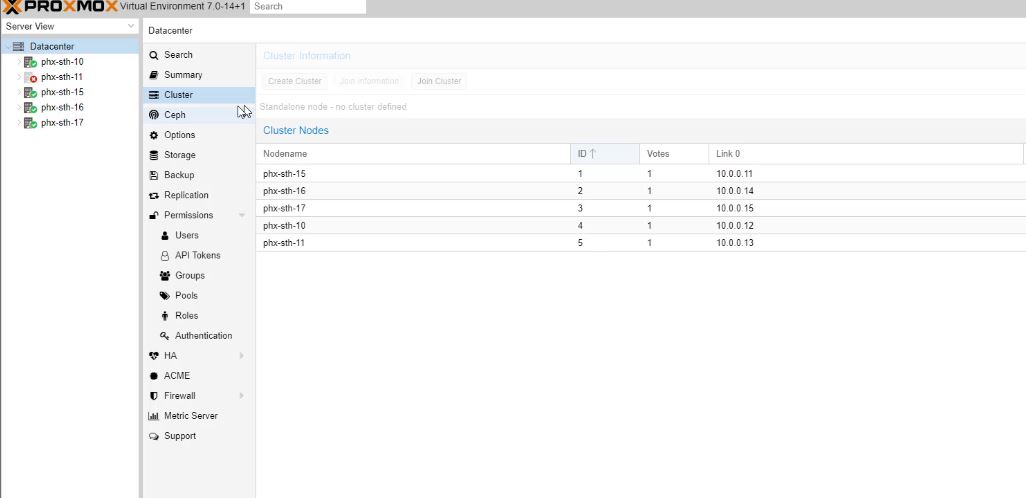Click the phx-sth-17 node status icon
Viewport: 1026px width, 498px height.
tap(30, 123)
